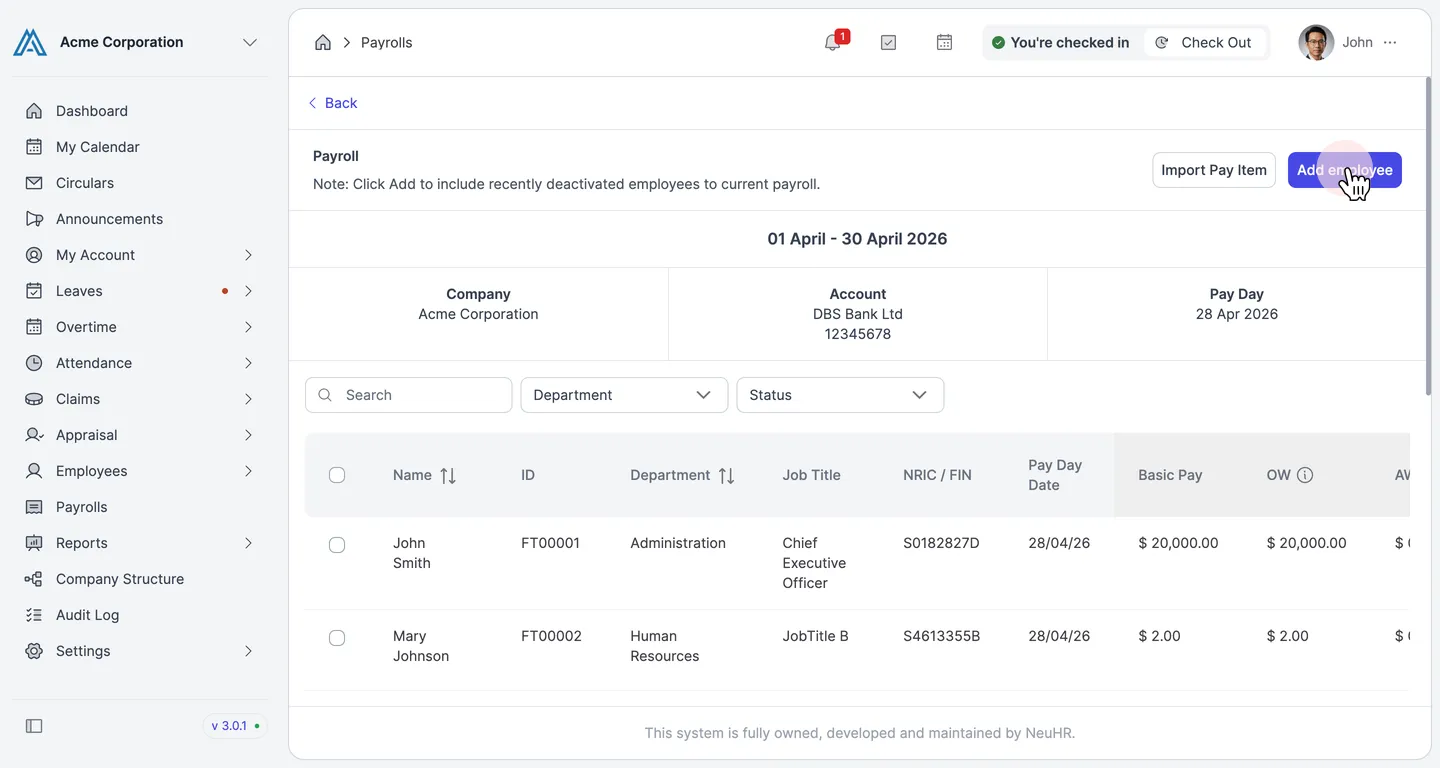Tick the select-all checkbox in the table header
The image size is (1440, 768).
pos(337,475)
